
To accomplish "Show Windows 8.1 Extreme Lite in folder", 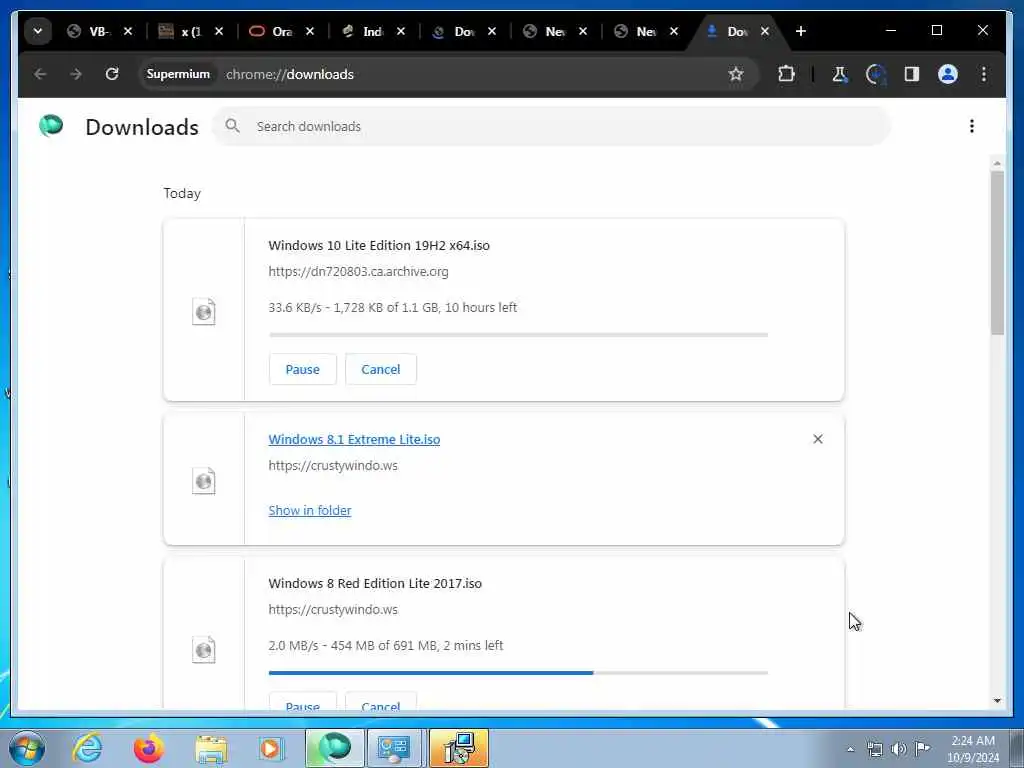I will (310, 511).
